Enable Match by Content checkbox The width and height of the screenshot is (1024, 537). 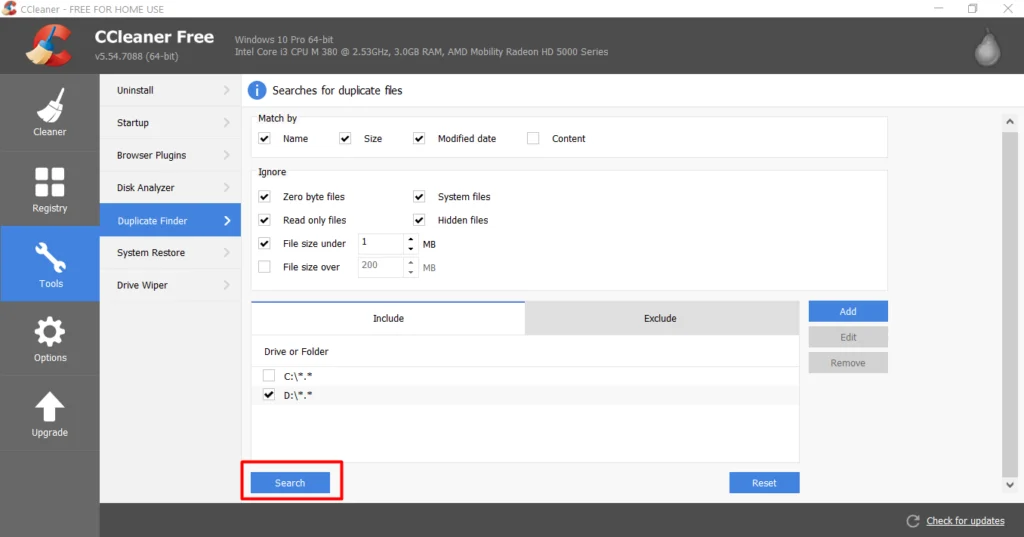click(533, 138)
